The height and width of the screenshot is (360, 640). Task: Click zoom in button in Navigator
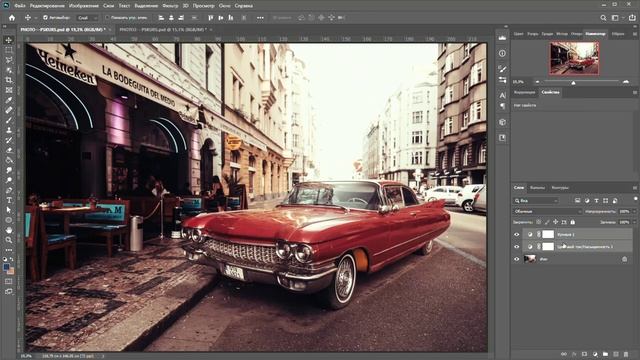tap(626, 82)
